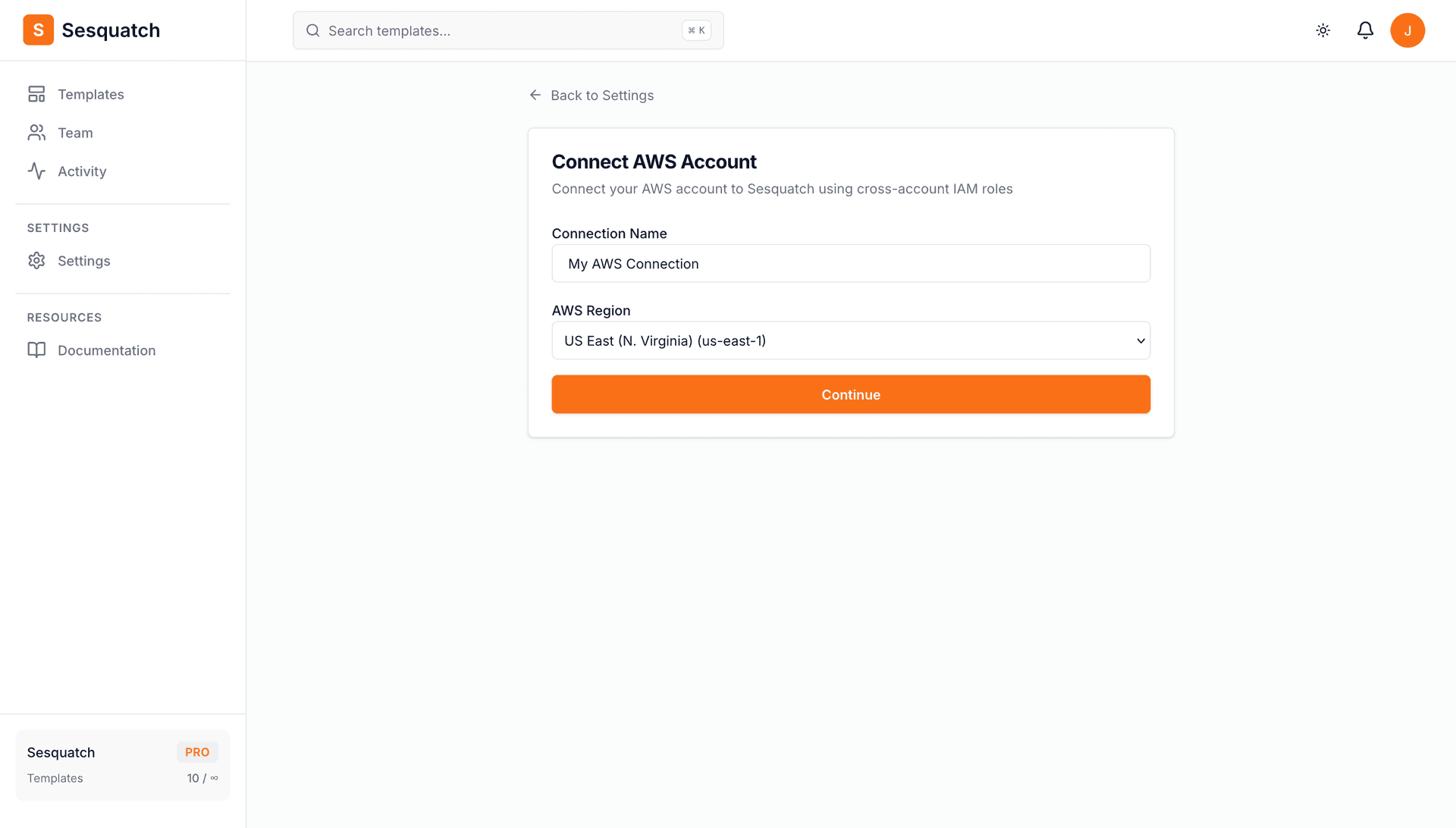Select the Templates icon in sidebar
The width and height of the screenshot is (1456, 828).
pos(36,94)
